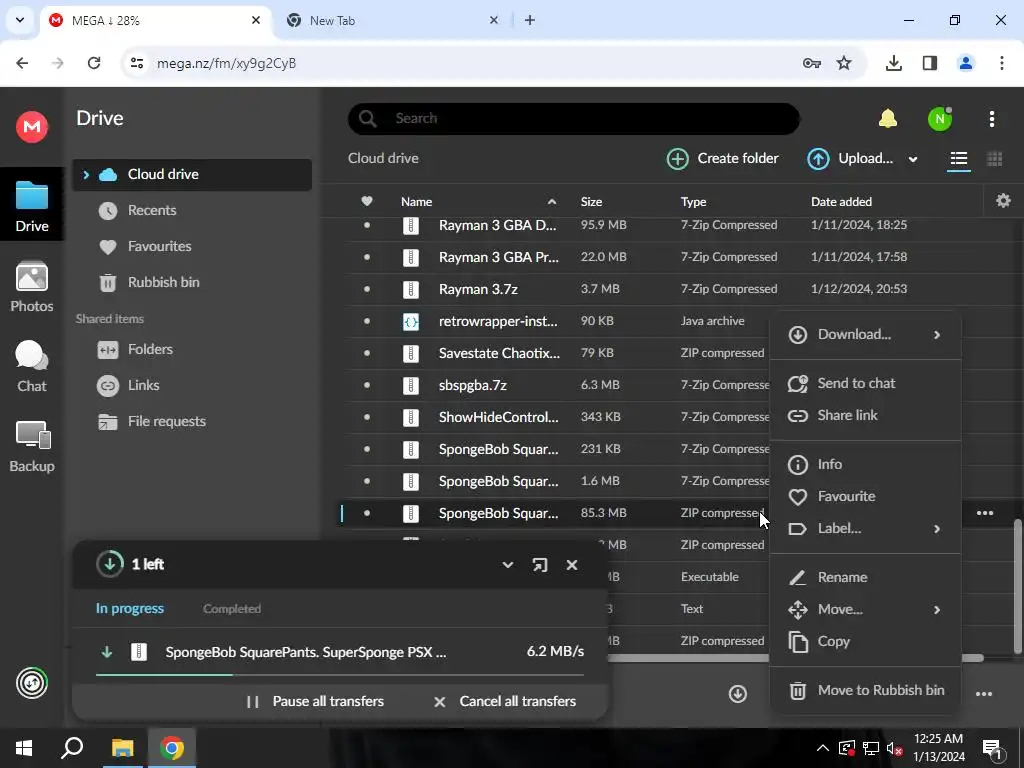Open Chrome downloads icon

click(x=893, y=63)
